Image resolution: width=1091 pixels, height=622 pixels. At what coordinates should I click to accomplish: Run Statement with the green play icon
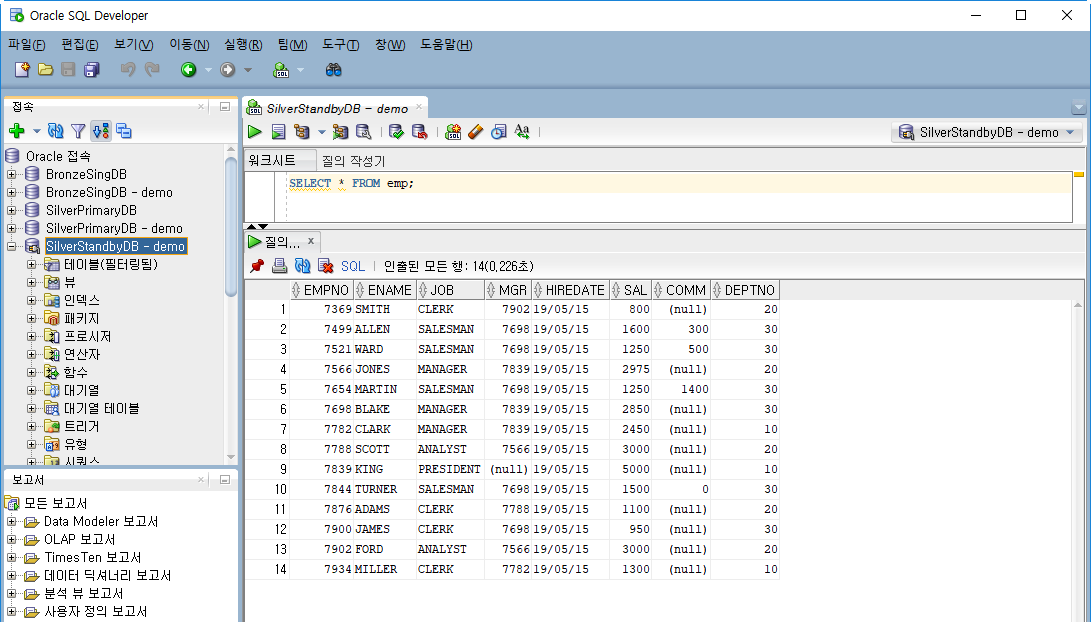pos(255,131)
